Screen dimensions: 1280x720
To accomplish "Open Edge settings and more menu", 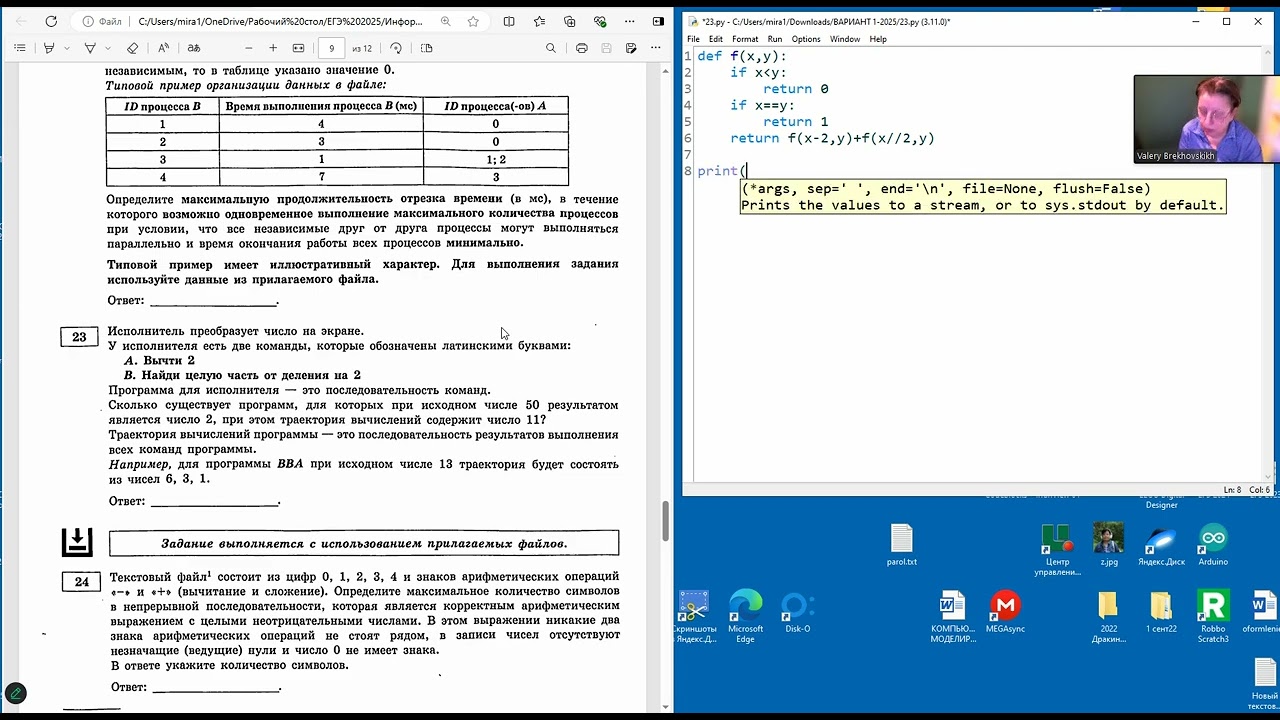I will click(x=629, y=21).
